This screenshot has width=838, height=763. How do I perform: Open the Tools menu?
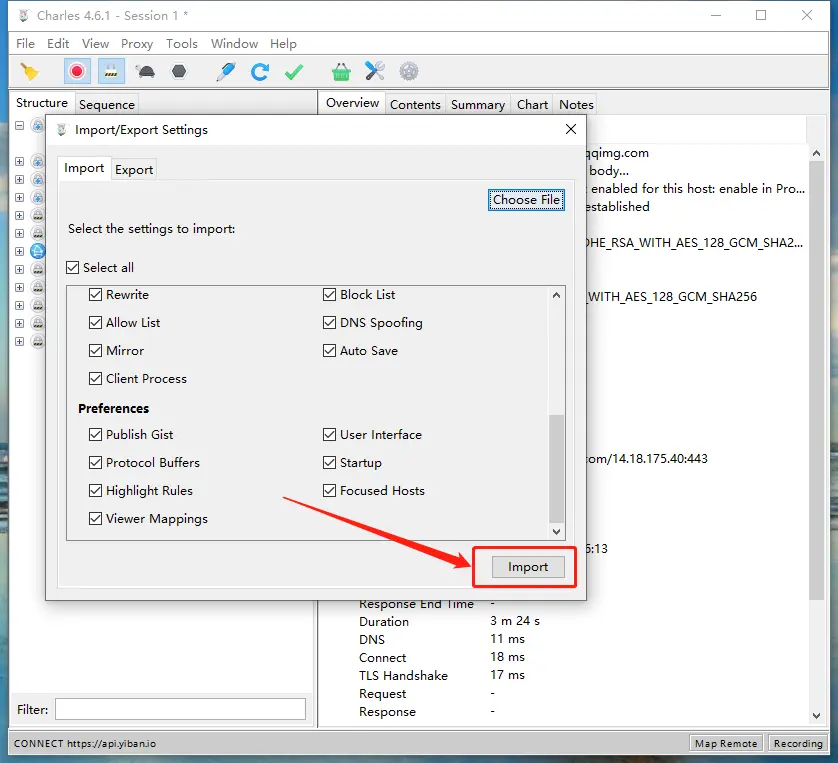click(x=182, y=43)
